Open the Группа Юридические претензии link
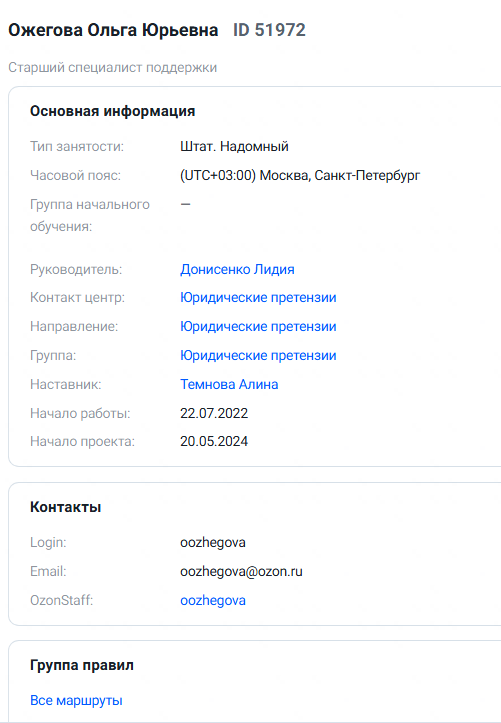 click(x=258, y=356)
